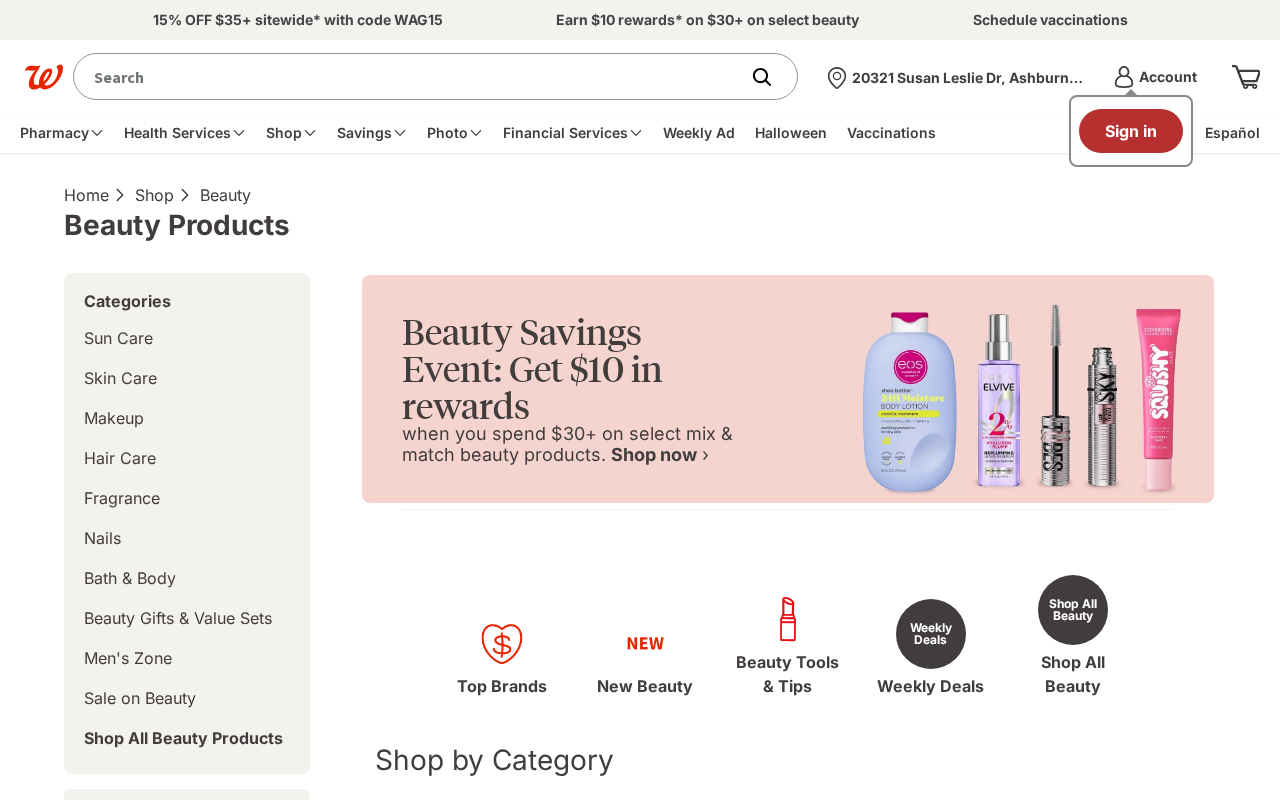This screenshot has height=800, width=1280.
Task: Expand the Health Services menu
Action: click(x=185, y=133)
